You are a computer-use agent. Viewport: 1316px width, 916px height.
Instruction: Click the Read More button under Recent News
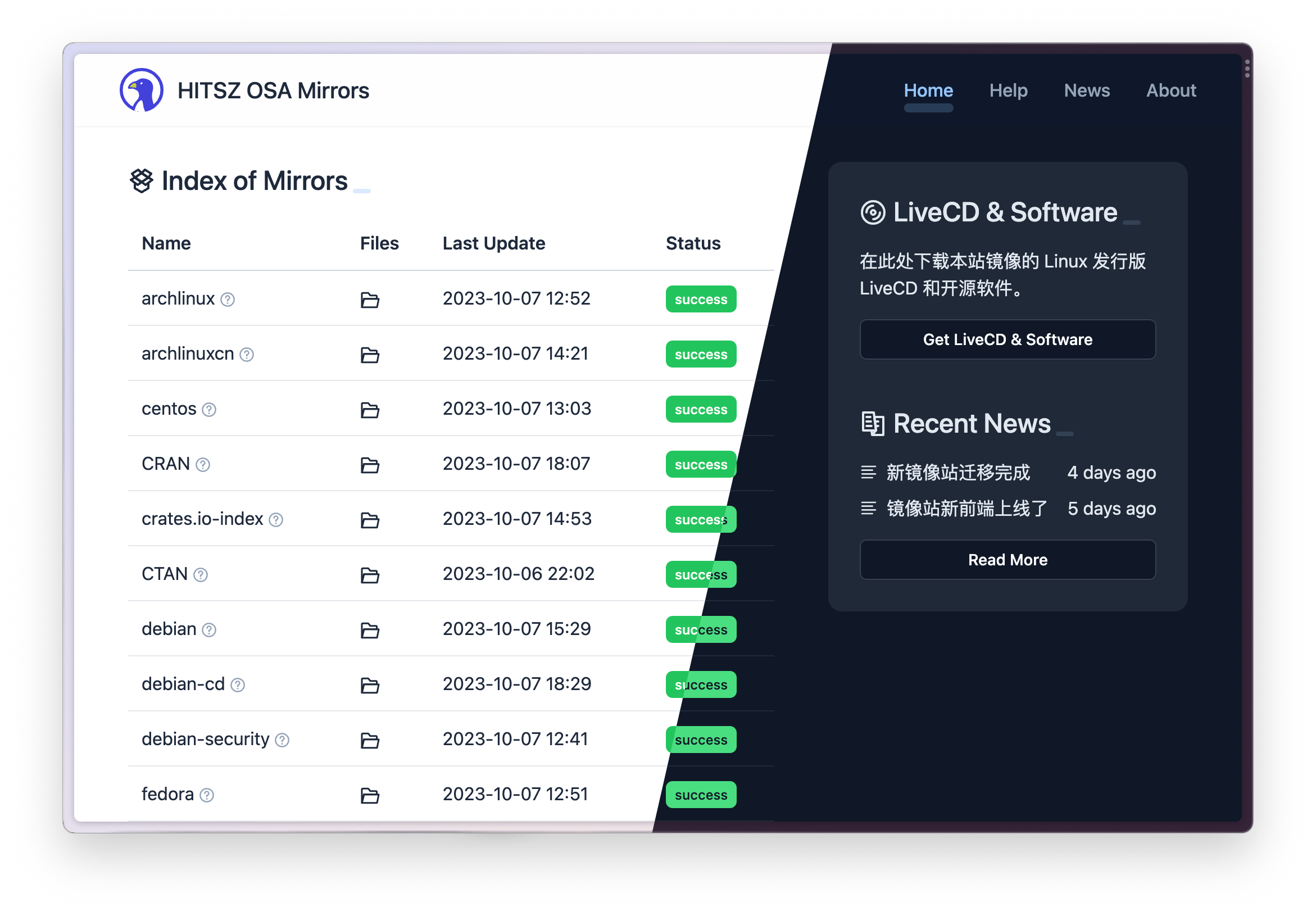pos(1008,560)
